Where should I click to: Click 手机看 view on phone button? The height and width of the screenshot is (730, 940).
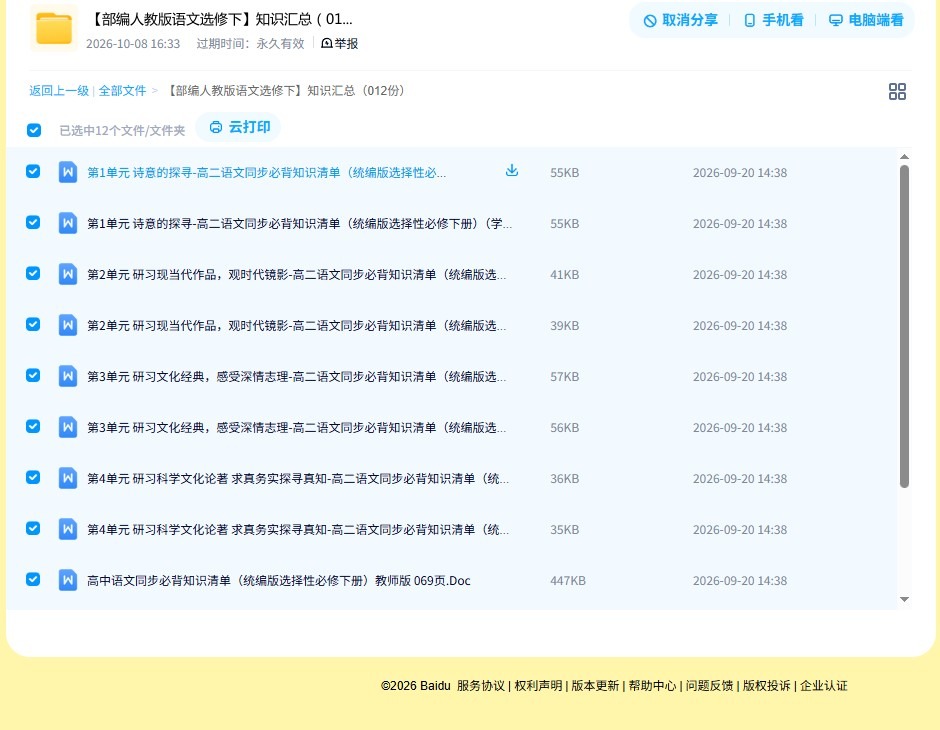coord(773,20)
